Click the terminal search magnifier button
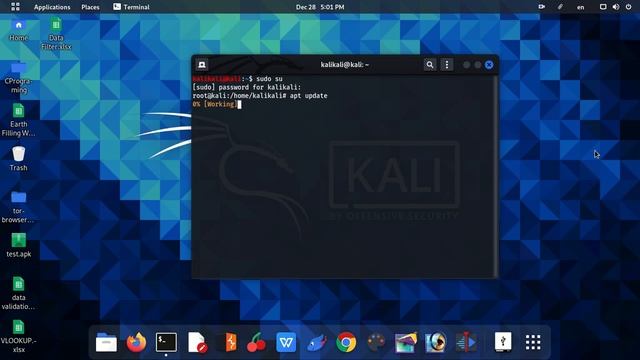640x360 pixels. point(429,64)
